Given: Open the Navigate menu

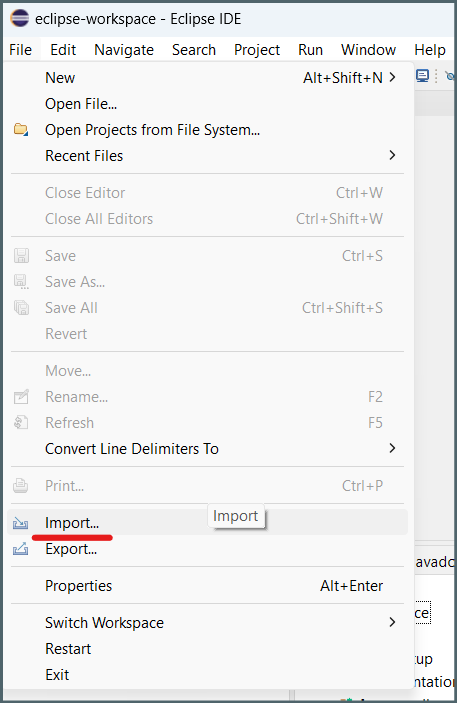Looking at the screenshot, I should tap(124, 50).
